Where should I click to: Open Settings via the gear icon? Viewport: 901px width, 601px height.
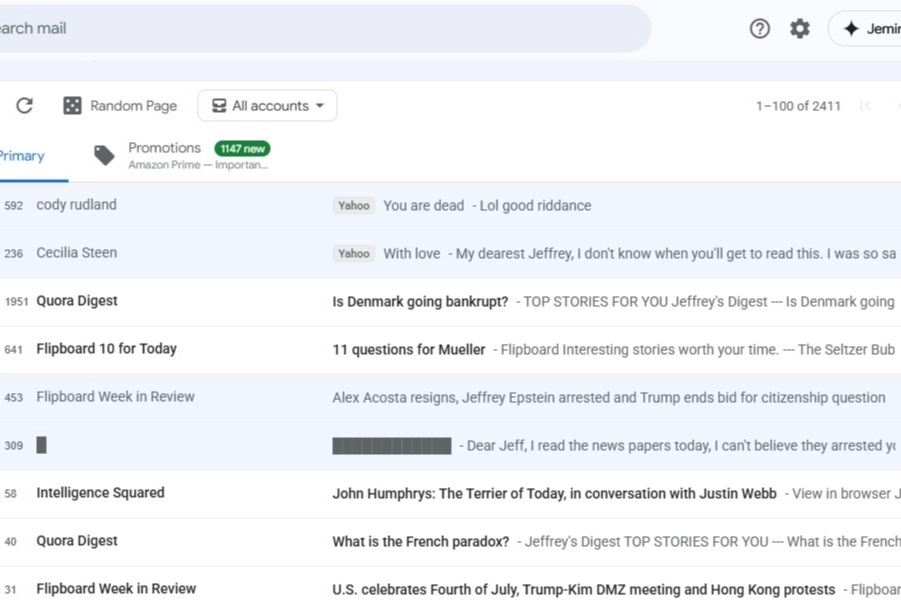pos(800,29)
